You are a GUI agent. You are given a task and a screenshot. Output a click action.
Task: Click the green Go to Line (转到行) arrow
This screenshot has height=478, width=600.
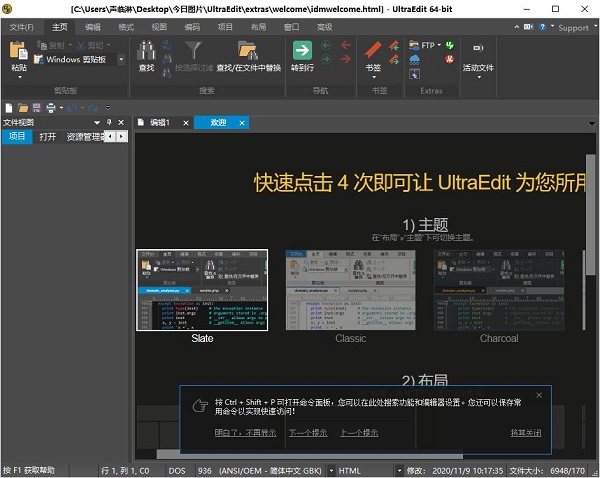click(x=302, y=50)
